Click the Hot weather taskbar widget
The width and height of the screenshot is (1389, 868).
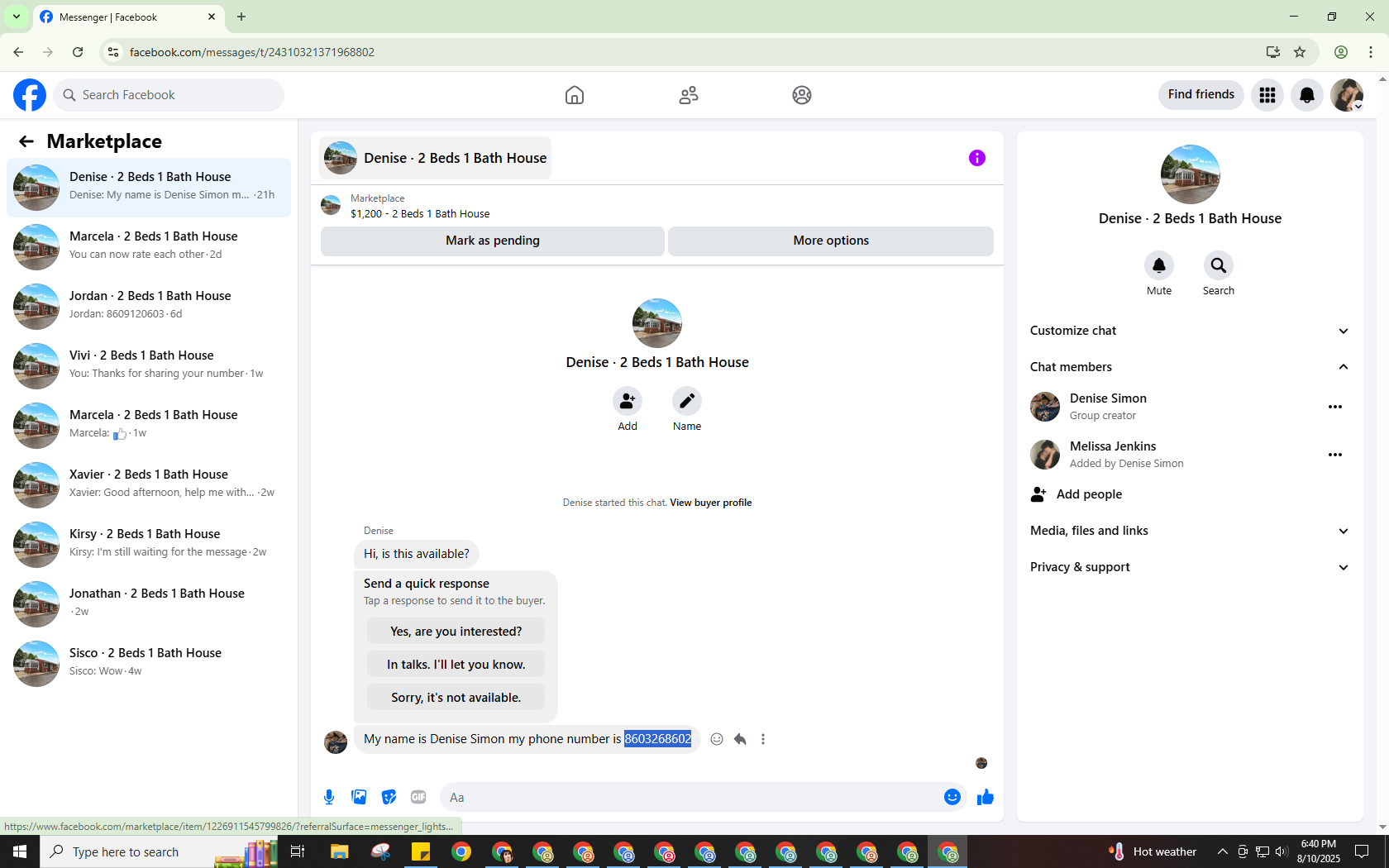[x=1153, y=851]
